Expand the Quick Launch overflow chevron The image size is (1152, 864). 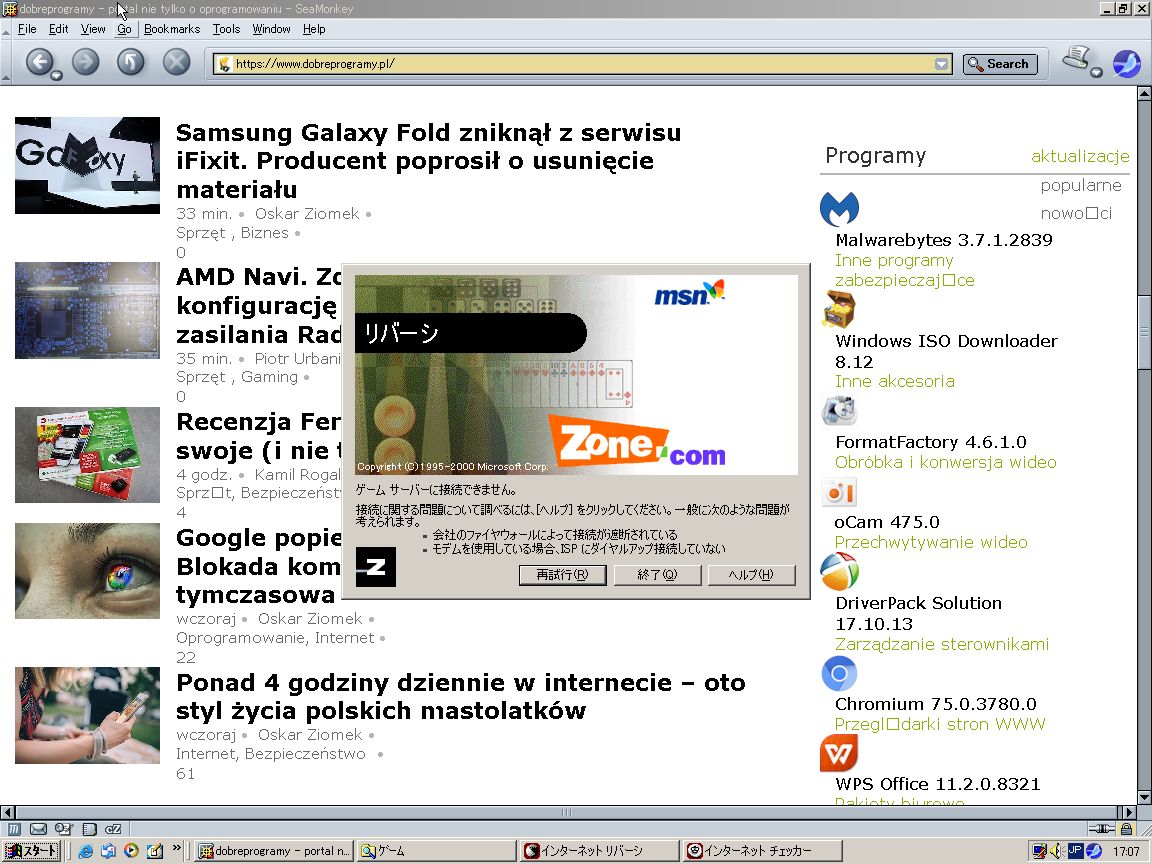[176, 850]
